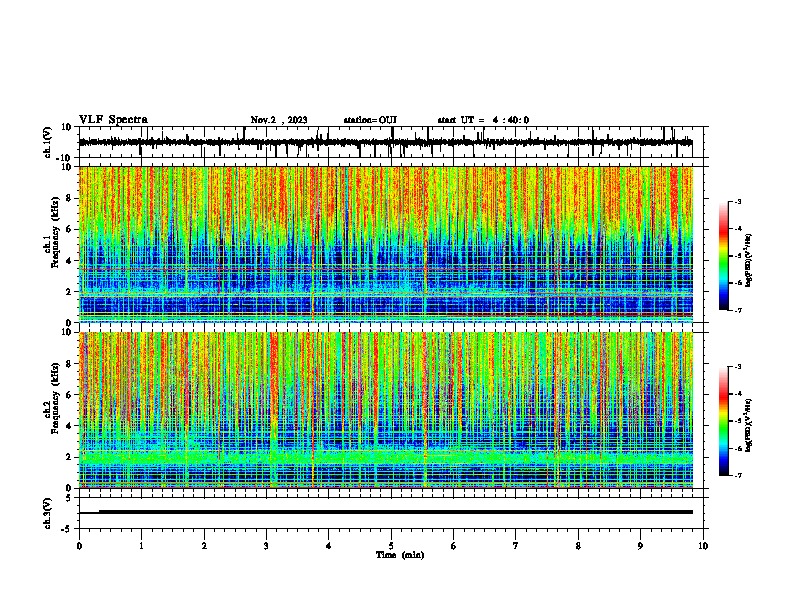Select the "start UT = 4 :40: 0" text
Screen dimensions: 792x612
[483, 120]
